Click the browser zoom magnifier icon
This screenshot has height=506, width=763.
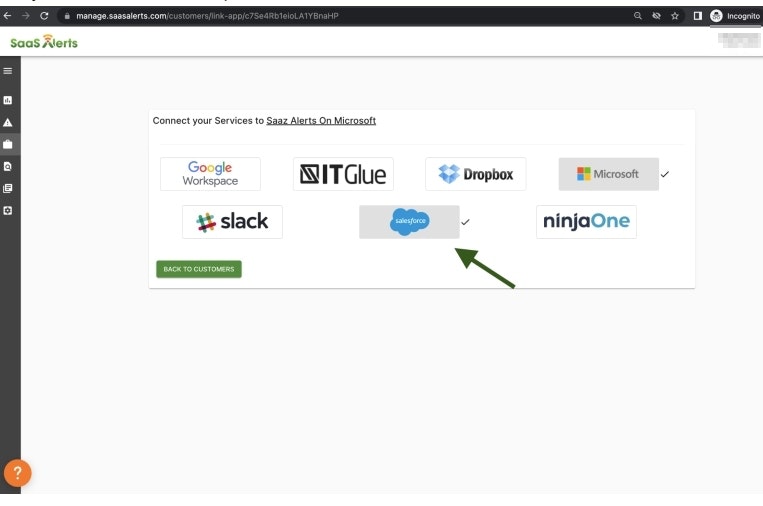tap(637, 16)
